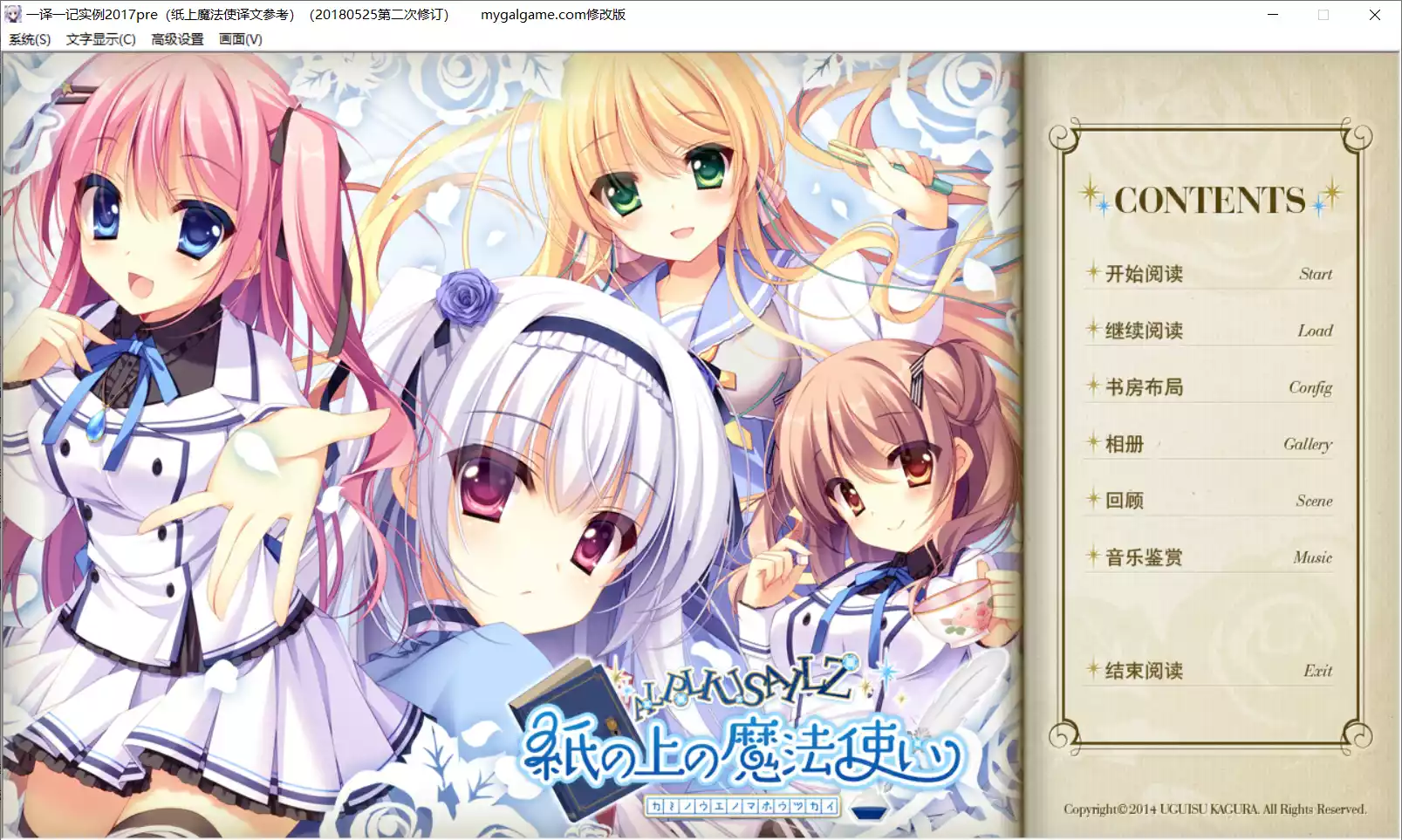Click the star icon beside 音乐鉴赏

(x=1092, y=556)
